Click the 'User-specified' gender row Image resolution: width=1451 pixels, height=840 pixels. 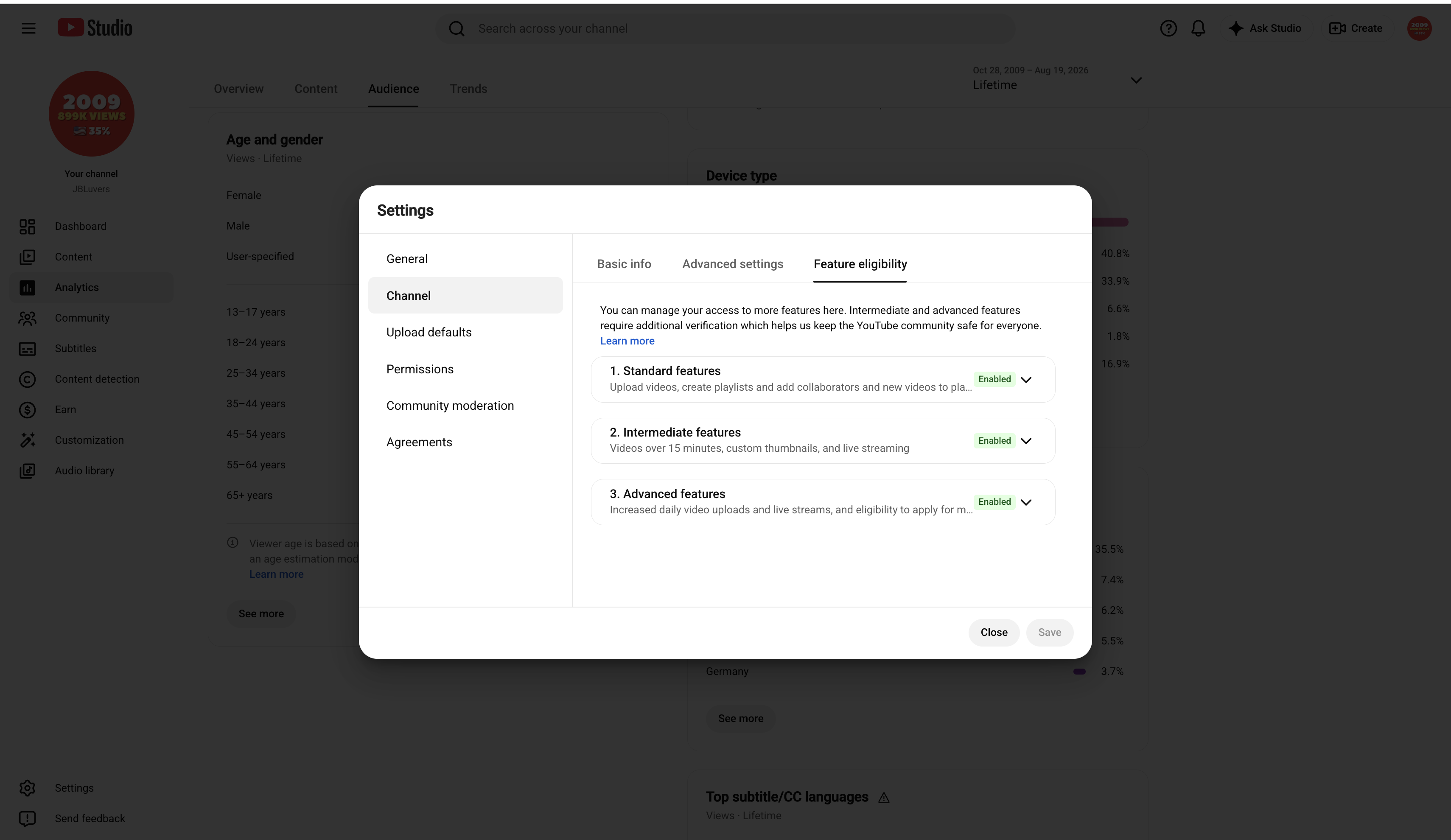pyautogui.click(x=260, y=256)
